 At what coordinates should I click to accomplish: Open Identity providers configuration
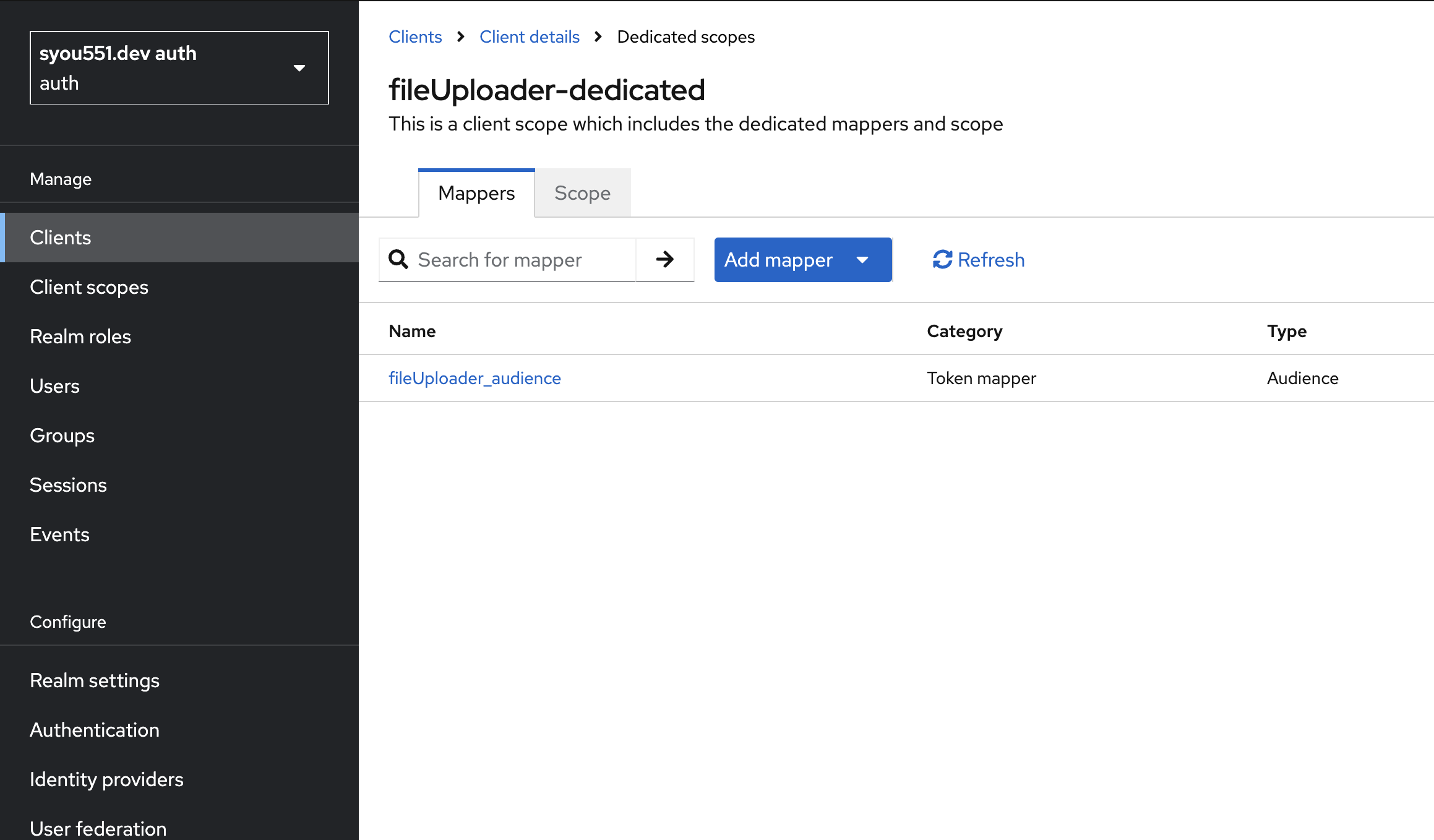click(106, 779)
